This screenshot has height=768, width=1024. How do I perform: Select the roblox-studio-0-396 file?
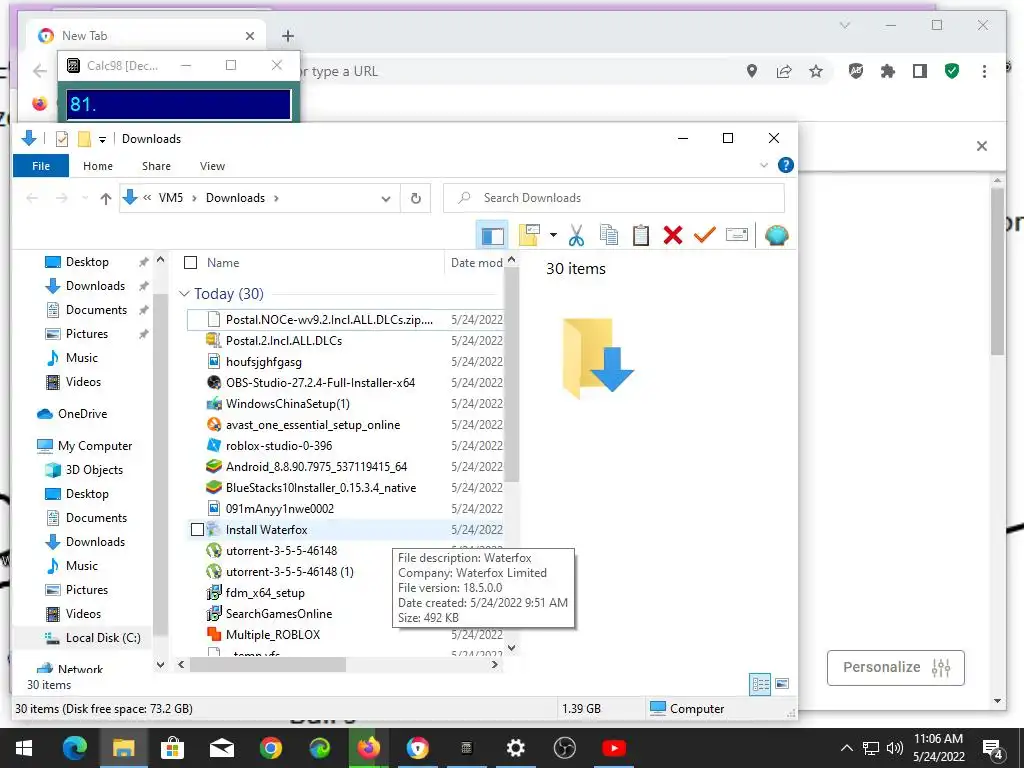click(x=279, y=446)
